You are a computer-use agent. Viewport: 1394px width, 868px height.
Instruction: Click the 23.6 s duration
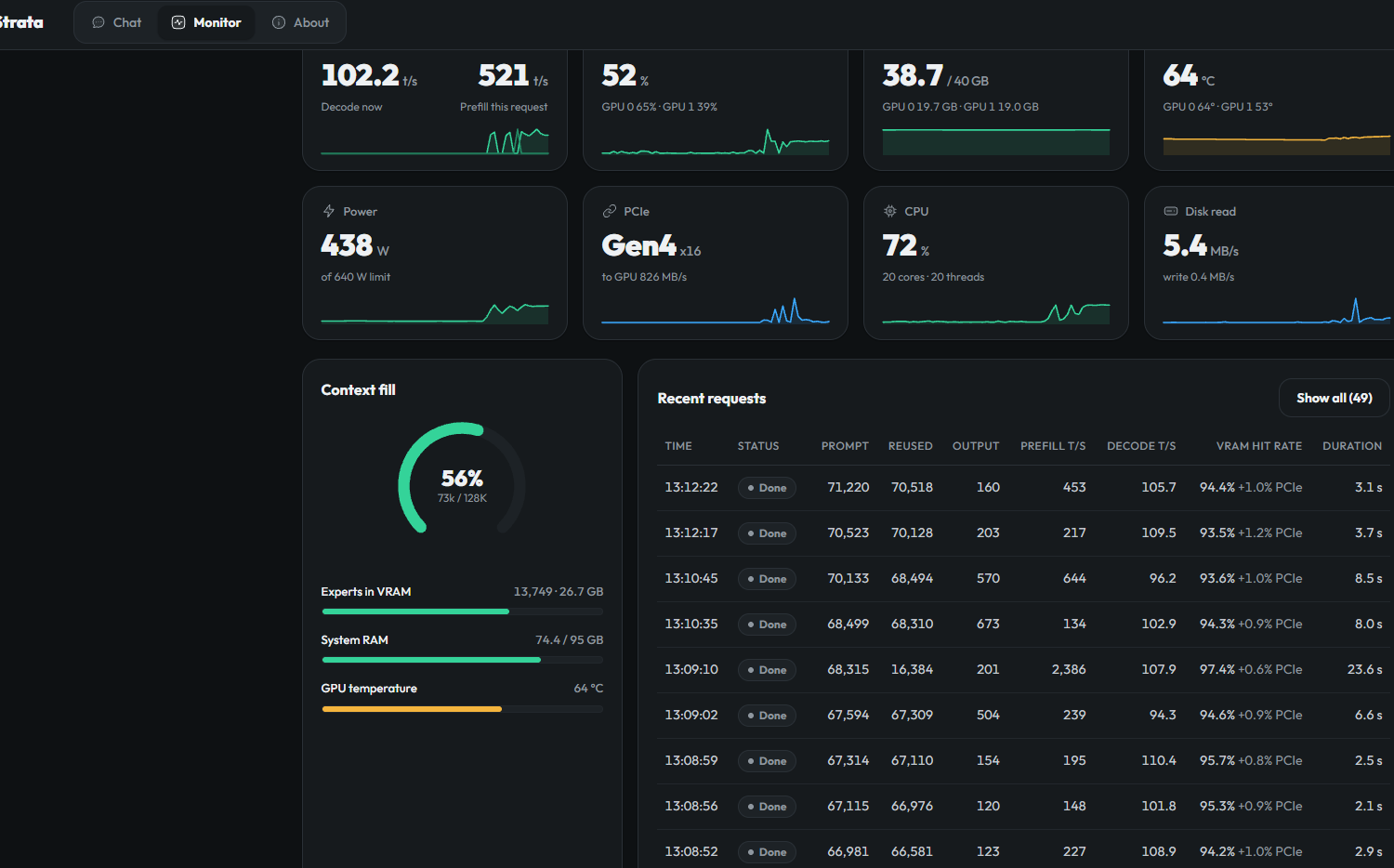tap(1364, 669)
